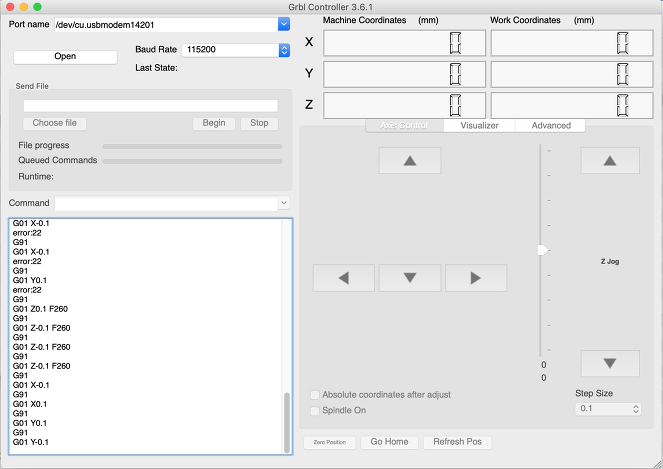
Task: Click the Open port button
Action: click(65, 57)
